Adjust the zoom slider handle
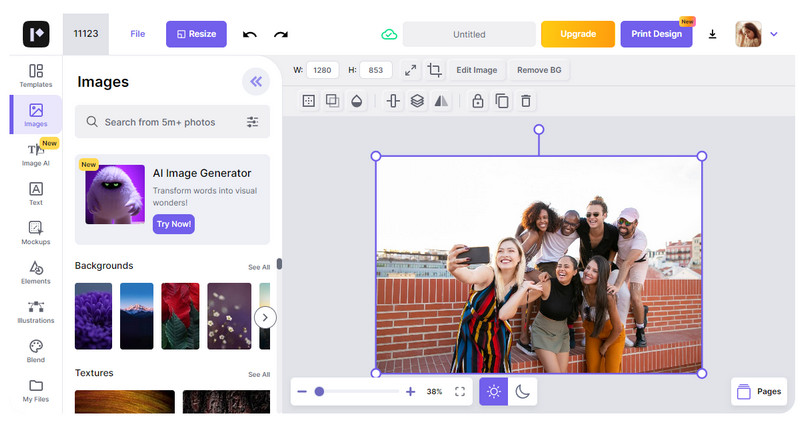Screen dimensions: 800x423 coord(319,392)
